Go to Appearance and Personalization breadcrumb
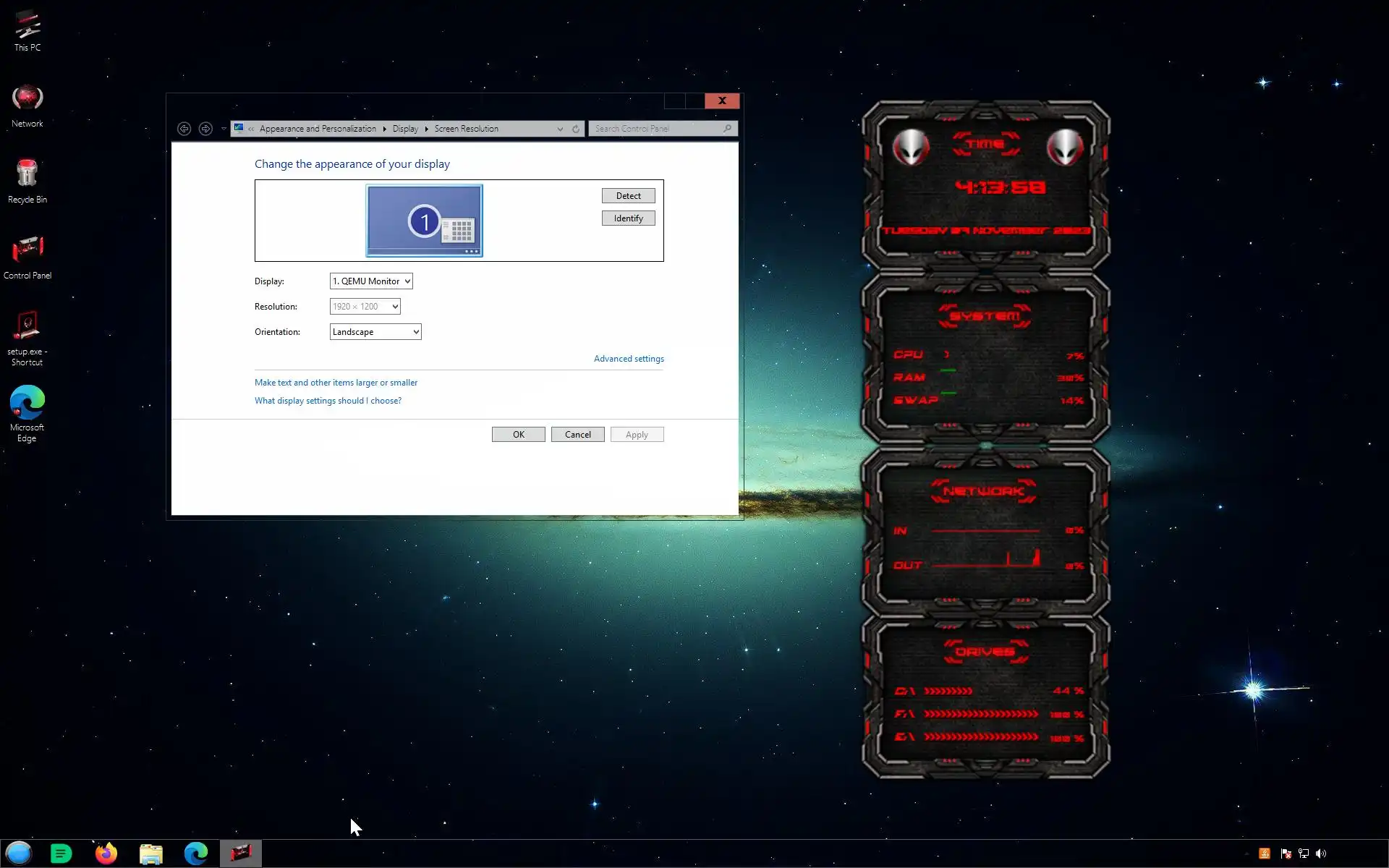The height and width of the screenshot is (868, 1389). tap(318, 129)
